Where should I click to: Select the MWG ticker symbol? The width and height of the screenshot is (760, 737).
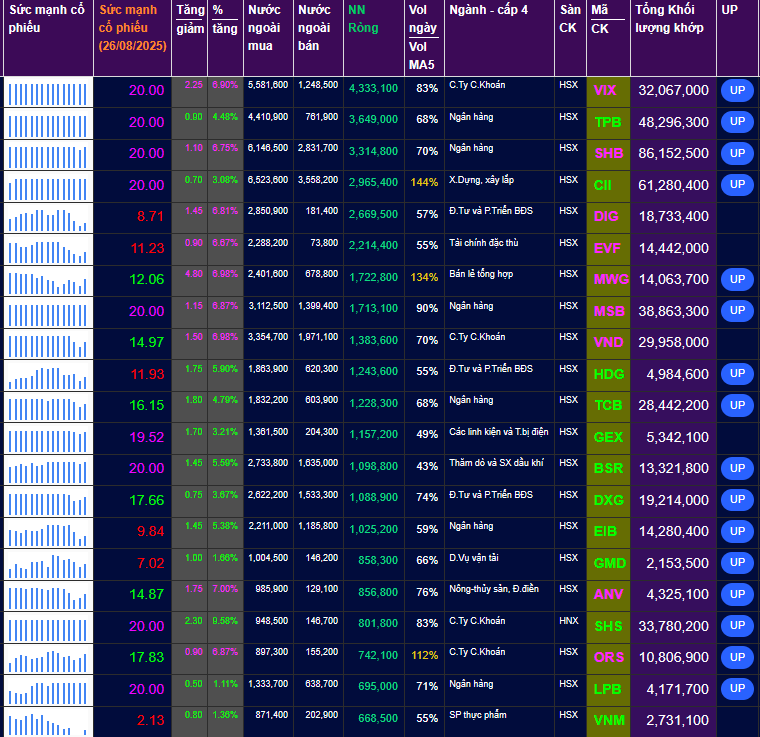click(x=611, y=279)
